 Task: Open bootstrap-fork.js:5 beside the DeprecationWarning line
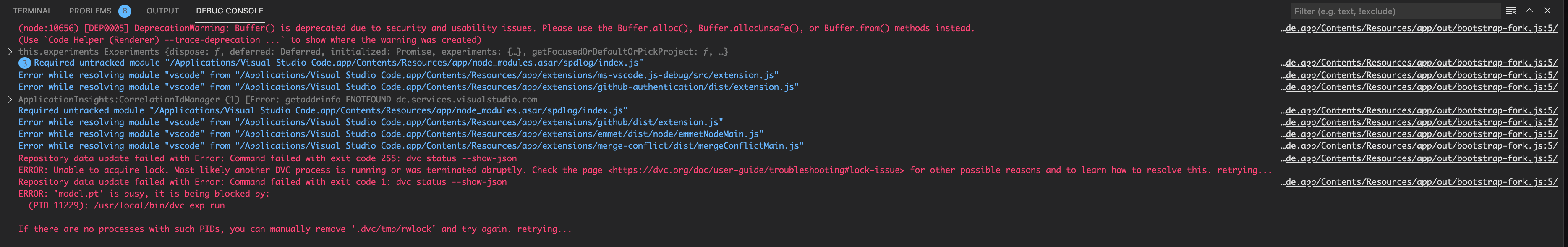1418,27
